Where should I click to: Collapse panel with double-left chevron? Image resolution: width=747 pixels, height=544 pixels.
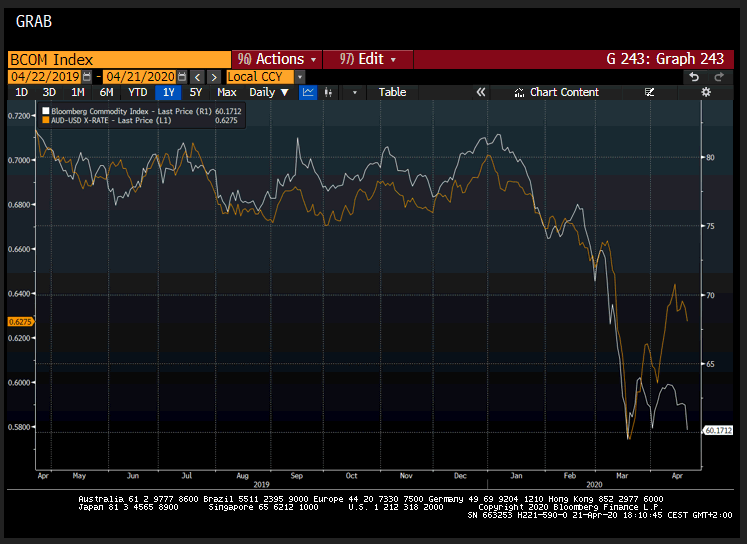click(481, 92)
